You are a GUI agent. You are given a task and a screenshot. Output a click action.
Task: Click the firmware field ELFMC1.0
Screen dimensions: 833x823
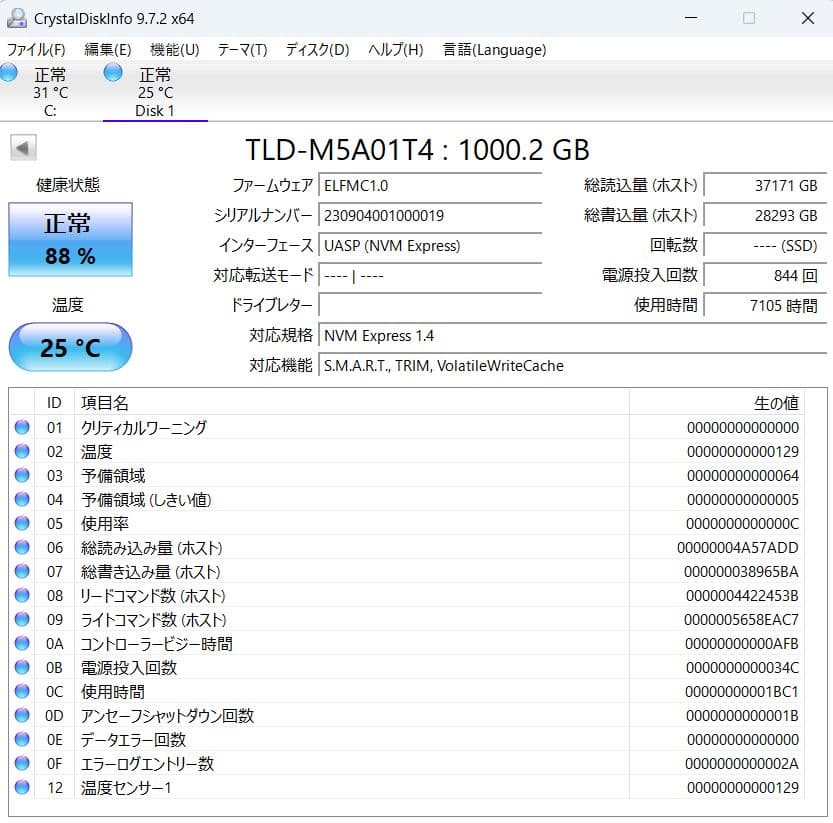click(x=430, y=186)
